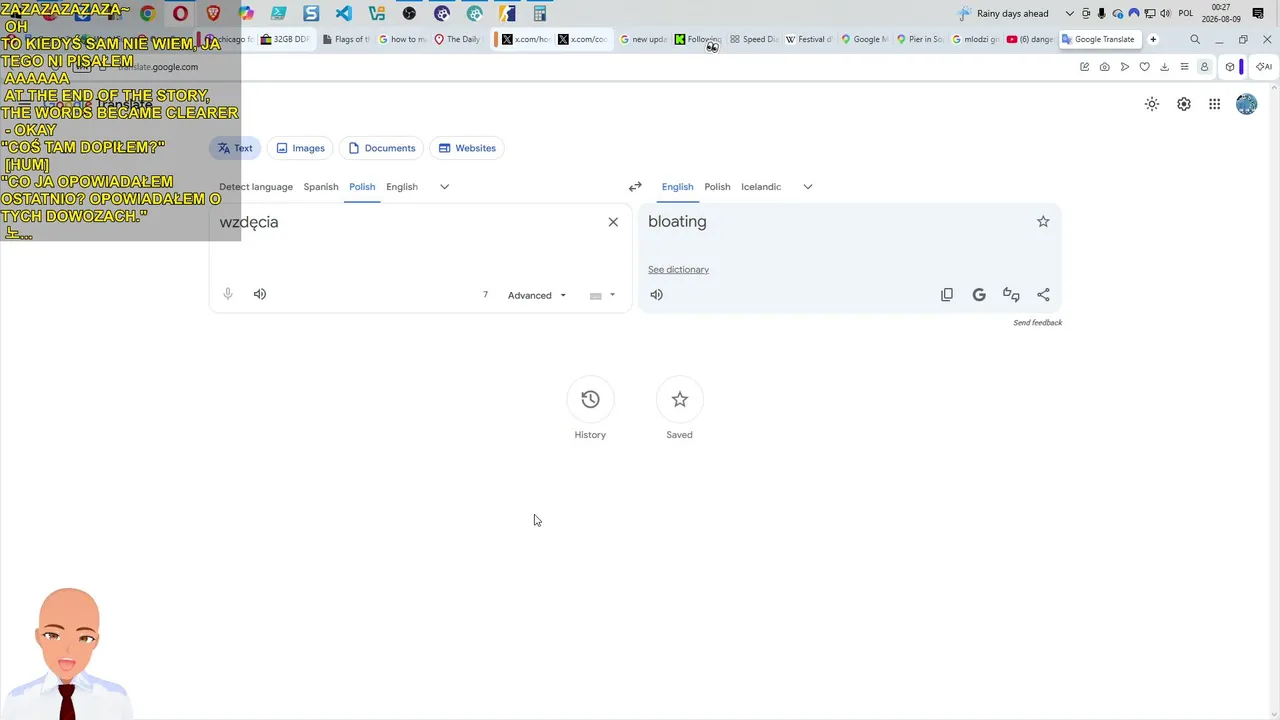Switch to the Speed Dial browser tab

coord(754,40)
